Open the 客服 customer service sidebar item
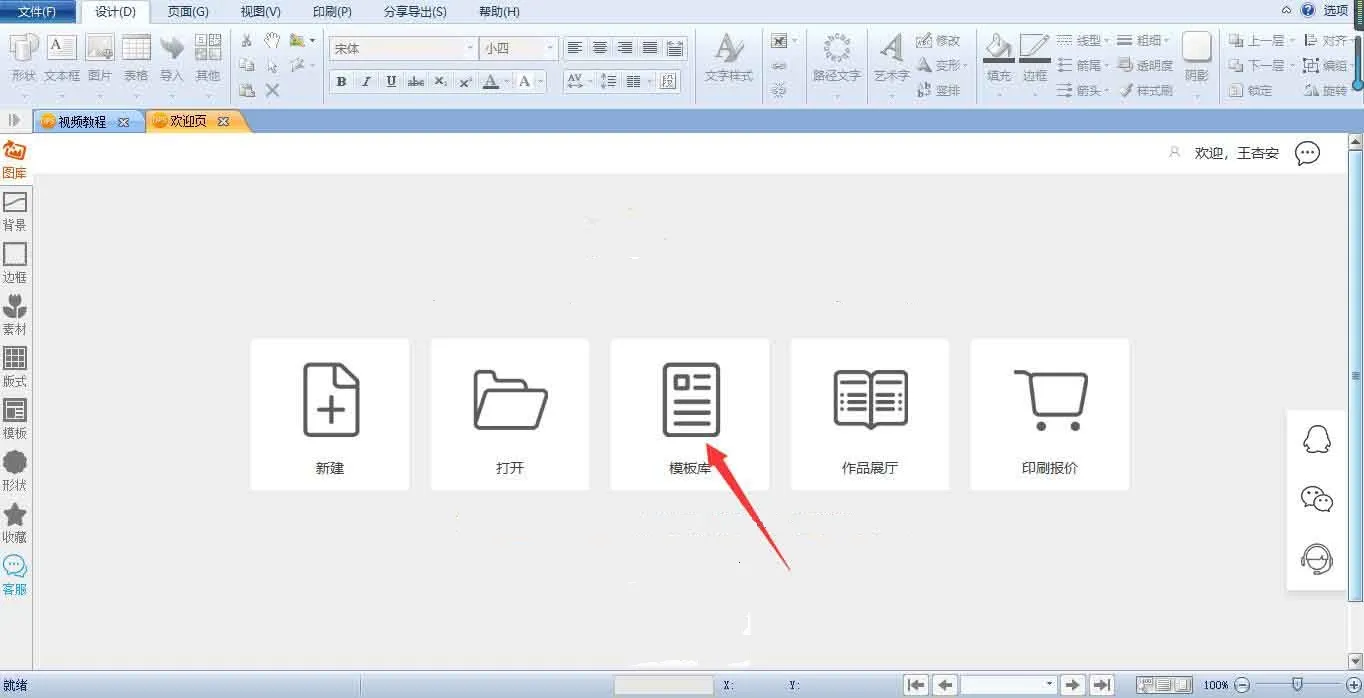The image size is (1364, 698). 15,576
